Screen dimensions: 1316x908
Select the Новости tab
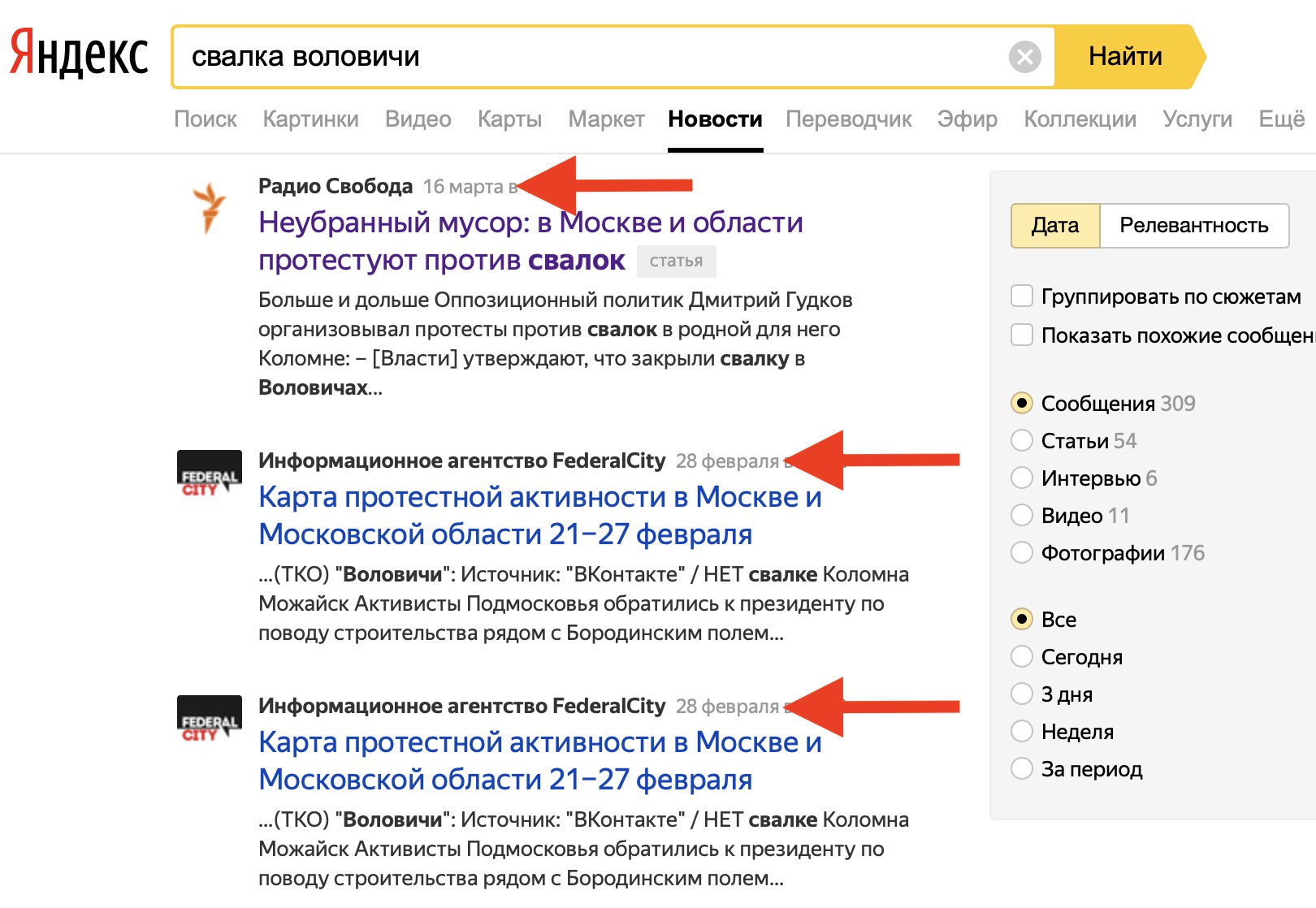point(715,119)
